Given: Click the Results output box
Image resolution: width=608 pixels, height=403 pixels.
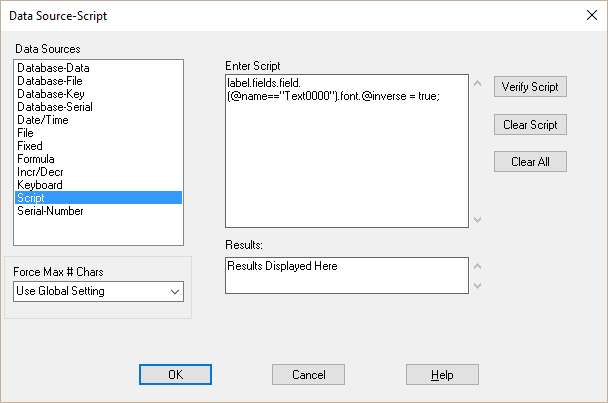Looking at the screenshot, I should point(347,275).
